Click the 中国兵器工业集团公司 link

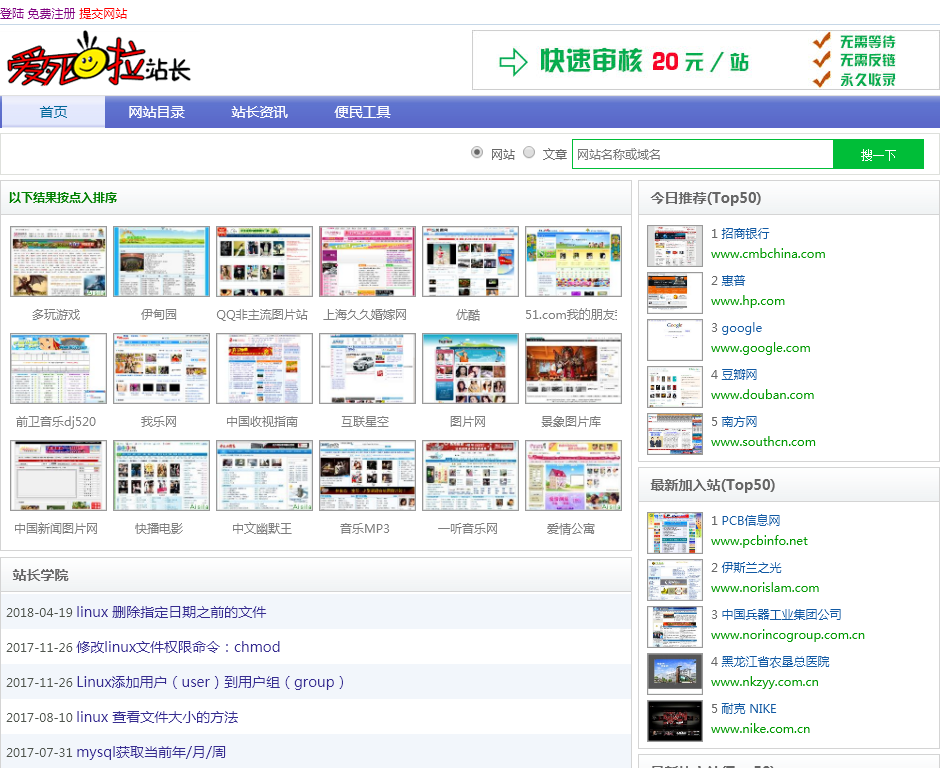pos(781,614)
